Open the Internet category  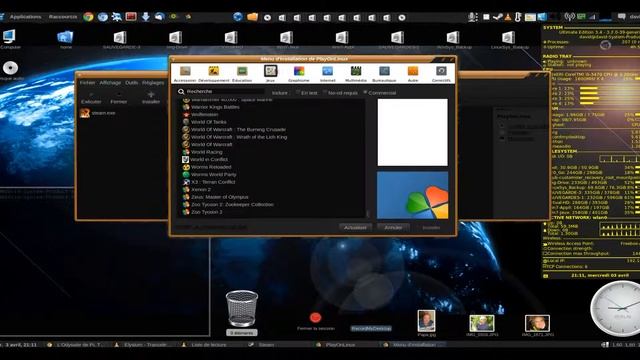click(327, 74)
